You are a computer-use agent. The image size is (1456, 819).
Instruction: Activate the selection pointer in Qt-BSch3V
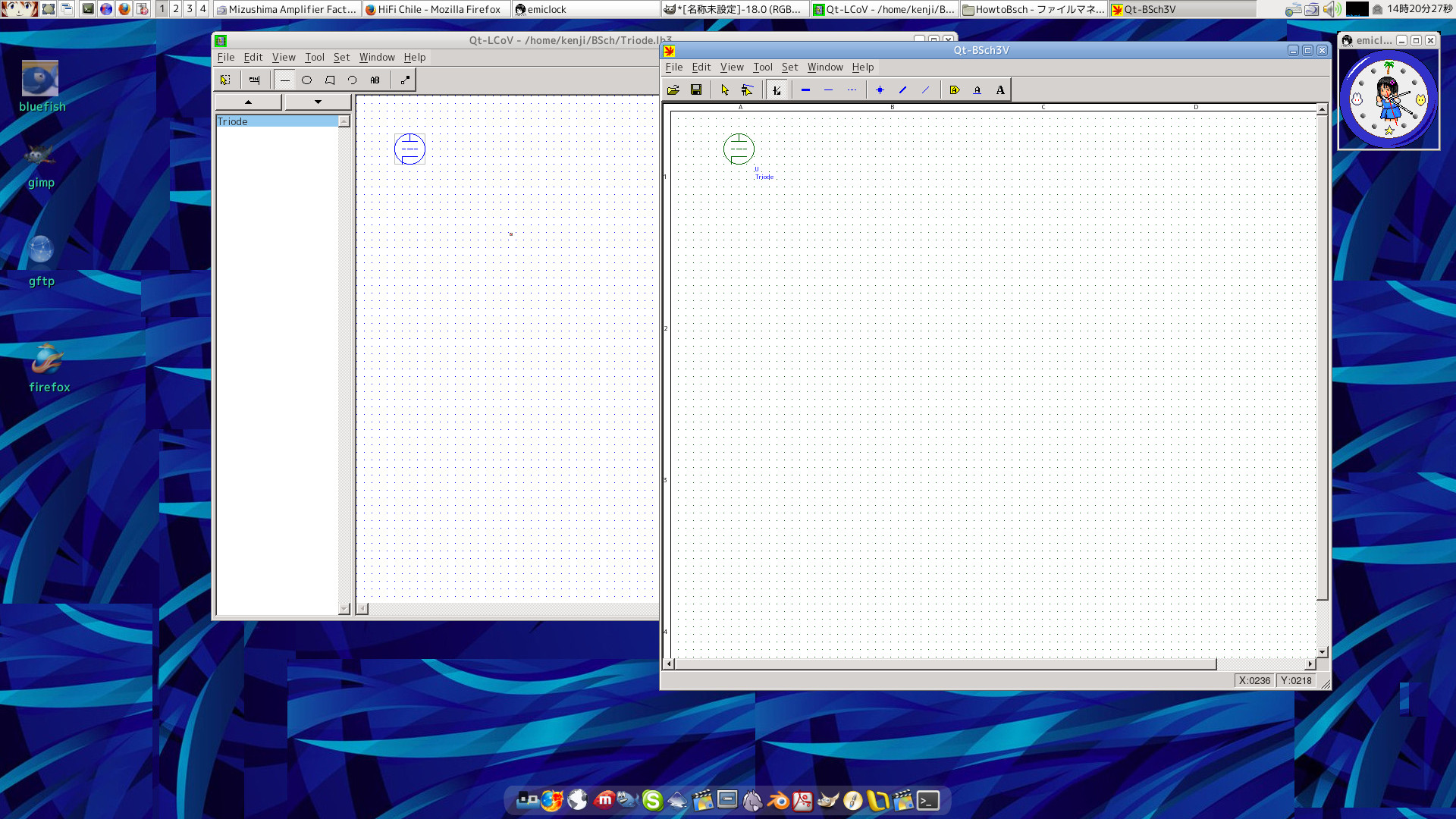[726, 89]
